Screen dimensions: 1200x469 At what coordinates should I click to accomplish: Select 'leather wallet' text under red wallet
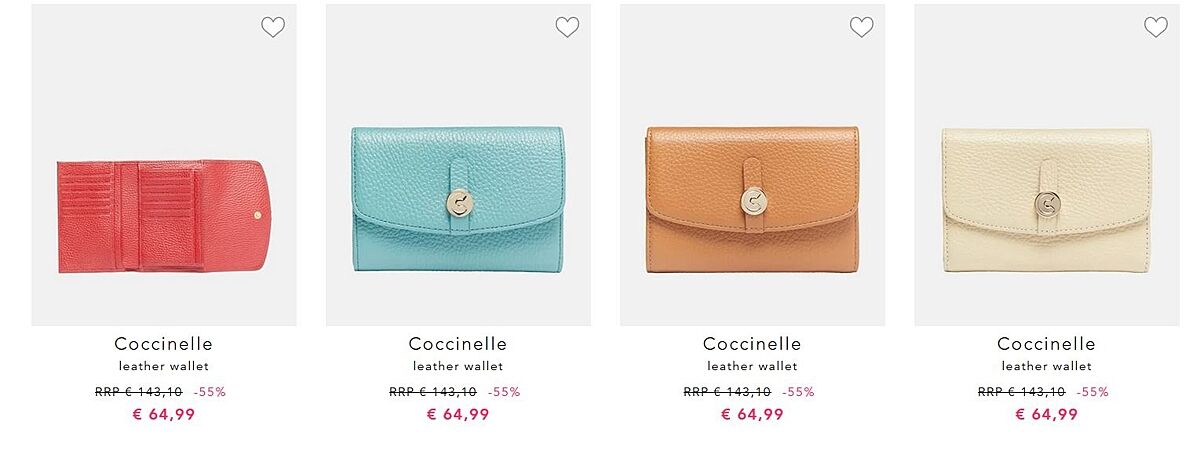tap(164, 367)
